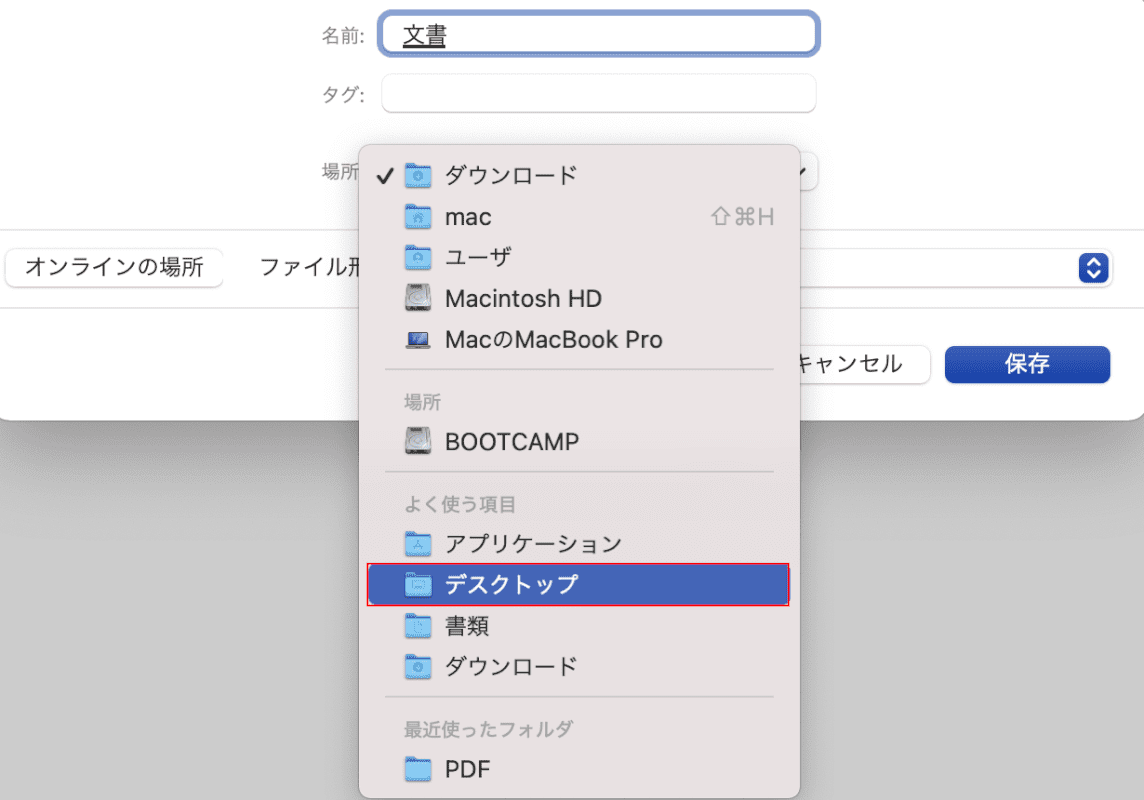Click the 保存 button
This screenshot has width=1144, height=800.
1027,364
